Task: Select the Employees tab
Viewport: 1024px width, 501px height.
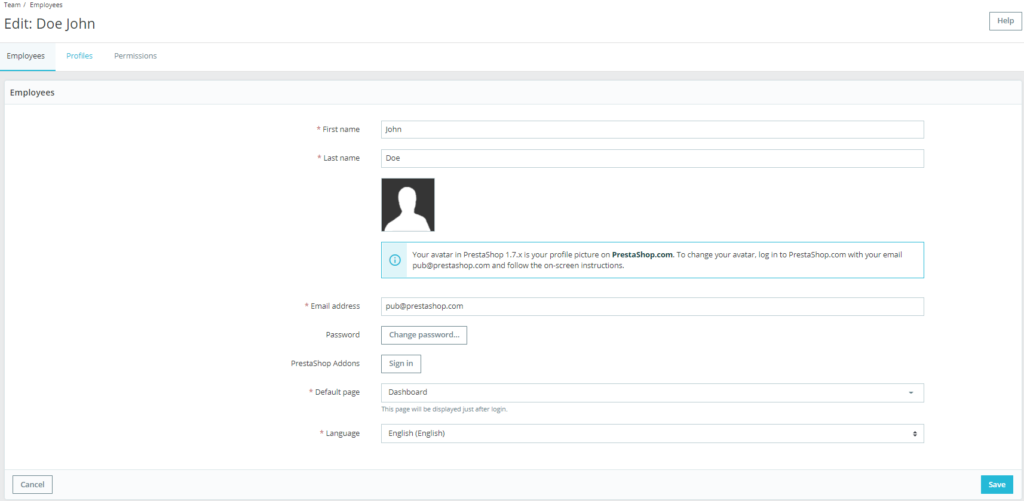Action: (26, 56)
